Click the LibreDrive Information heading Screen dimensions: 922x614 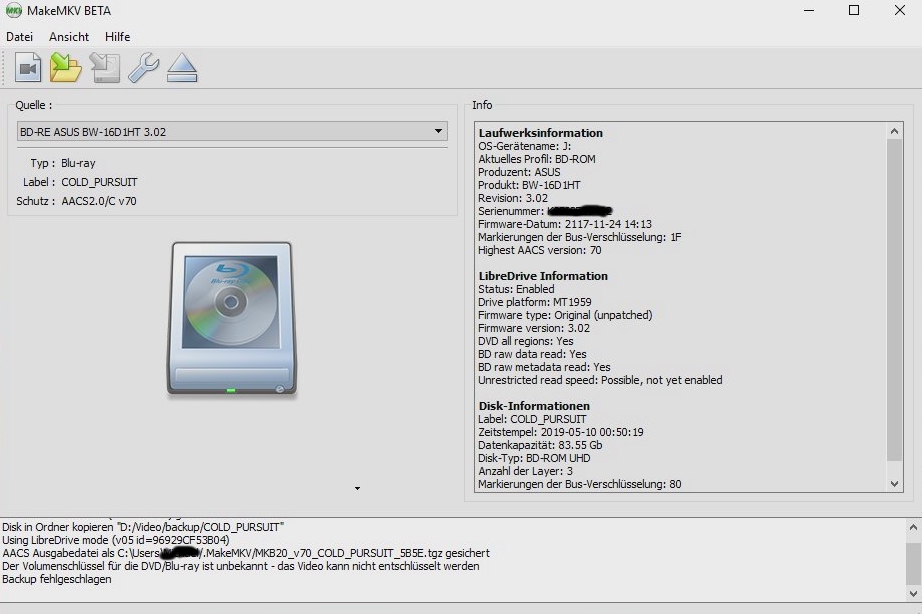(543, 276)
